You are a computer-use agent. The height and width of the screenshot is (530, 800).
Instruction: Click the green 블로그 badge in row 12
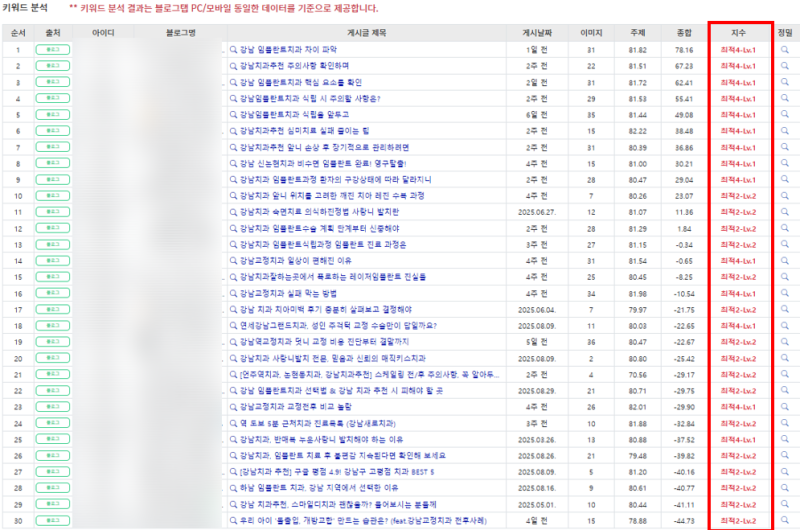click(53, 228)
